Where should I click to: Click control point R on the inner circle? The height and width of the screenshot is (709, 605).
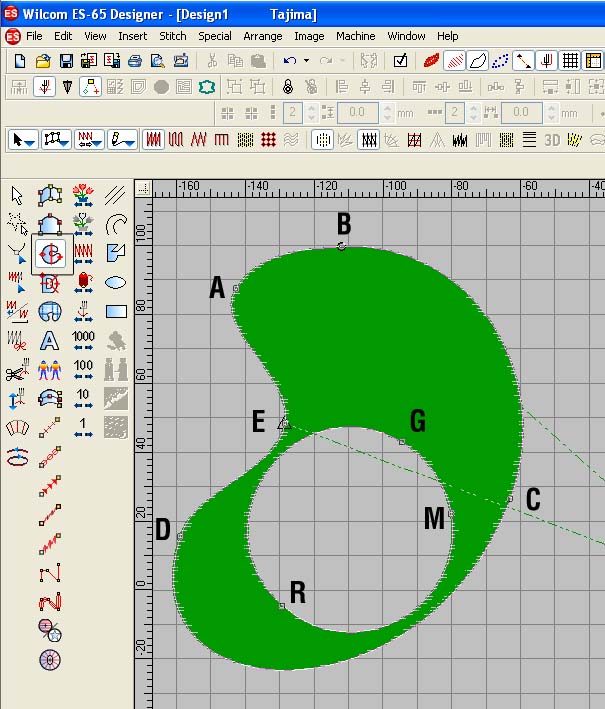pyautogui.click(x=282, y=606)
